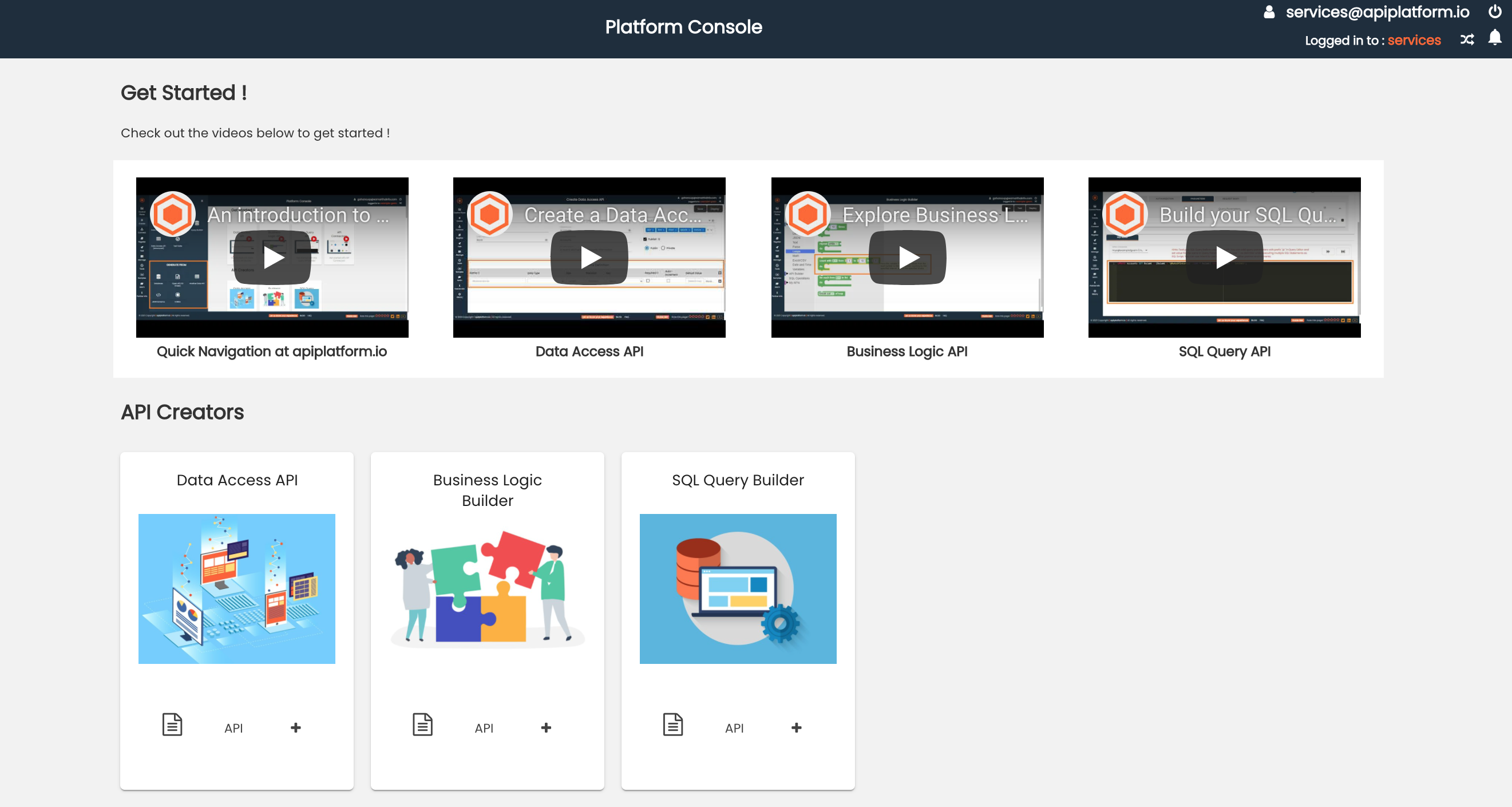Viewport: 1512px width, 807px height.
Task: Open the services organization link
Action: point(1415,40)
